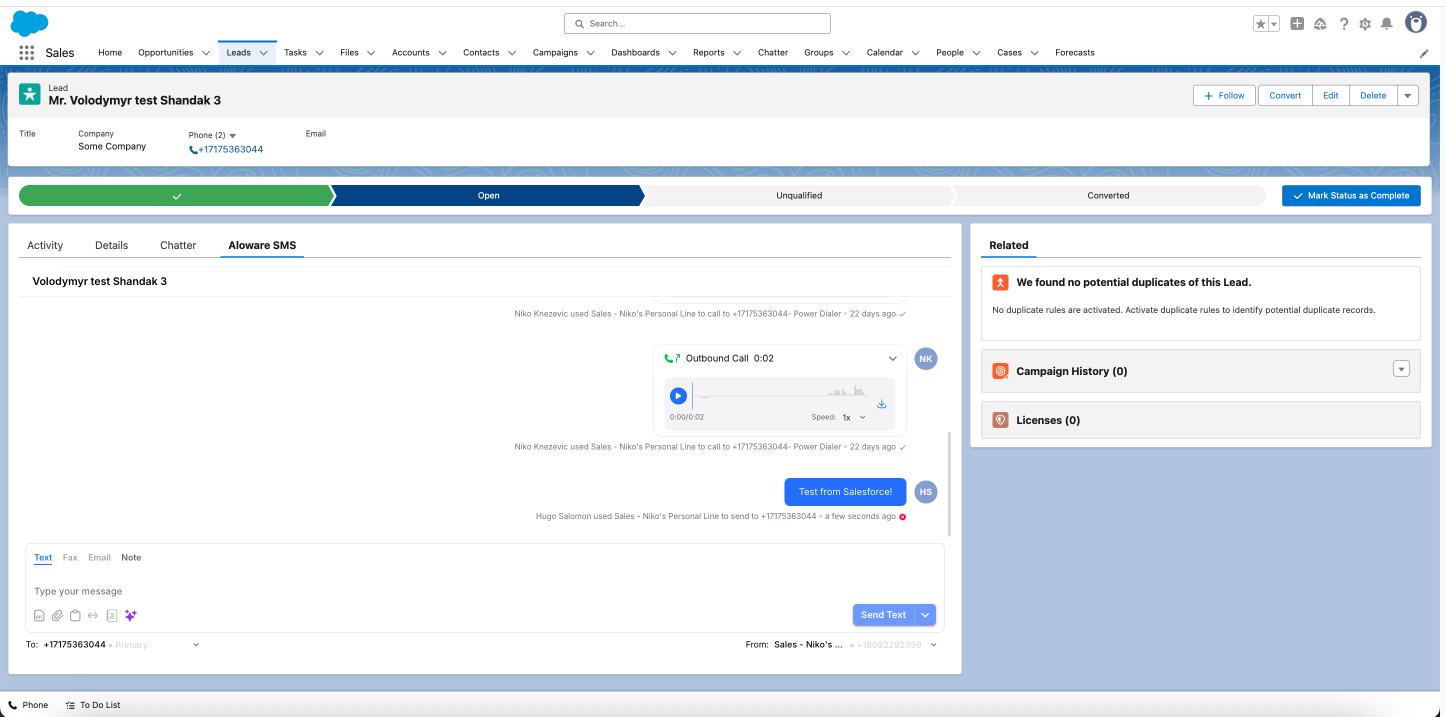Open the Trailhead Guidance Center icon
The image size is (1445, 717).
pyautogui.click(x=1320, y=23)
